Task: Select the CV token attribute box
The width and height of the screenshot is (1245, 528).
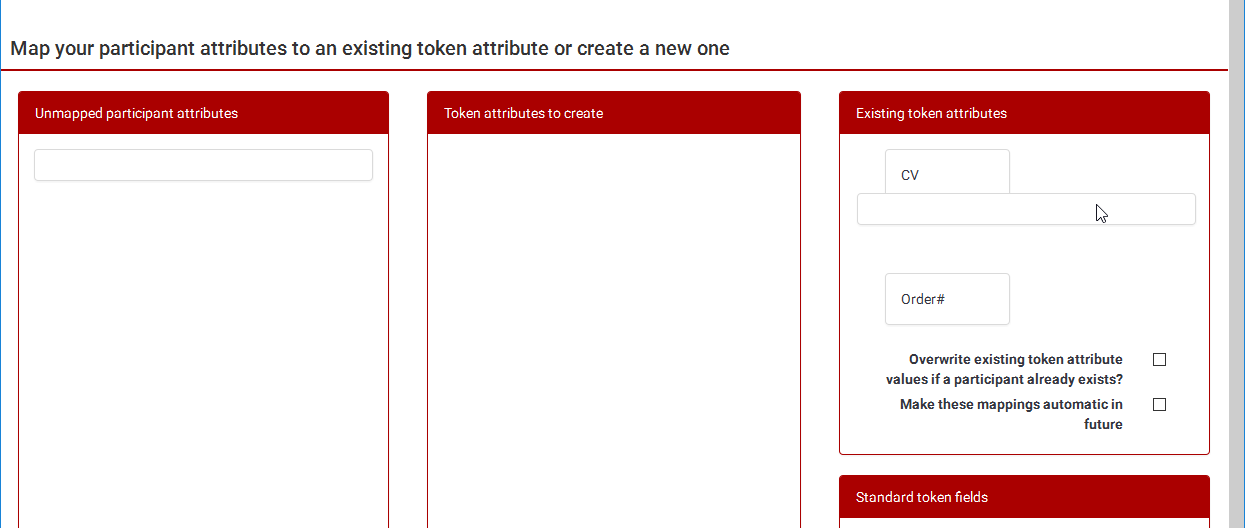Action: click(947, 172)
